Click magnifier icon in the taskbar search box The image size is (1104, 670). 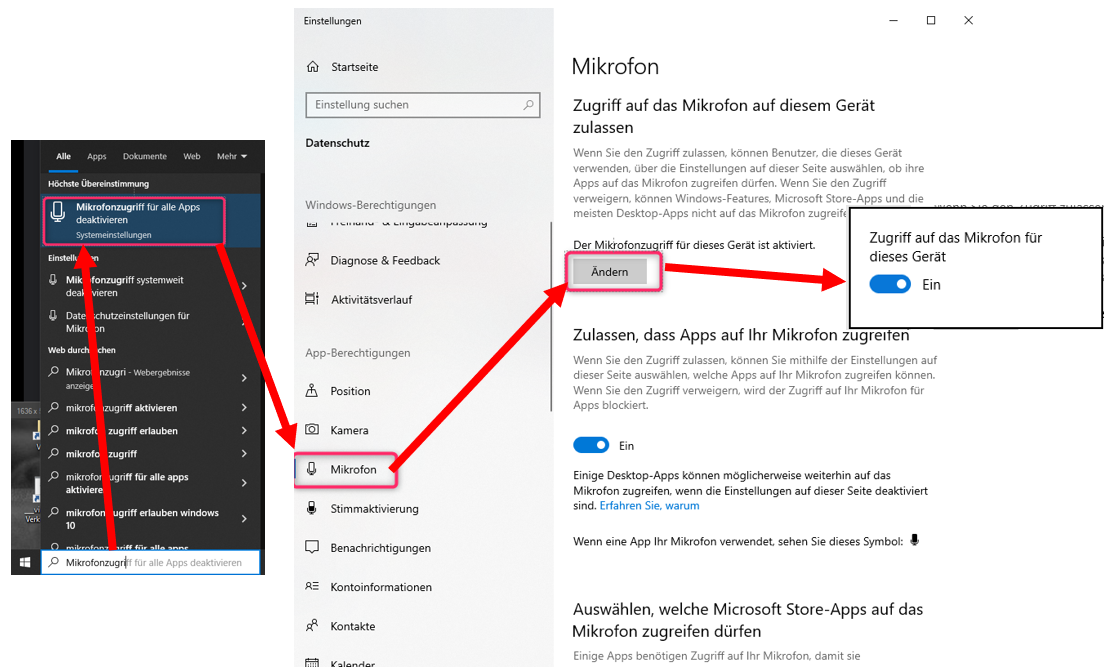tap(54, 562)
